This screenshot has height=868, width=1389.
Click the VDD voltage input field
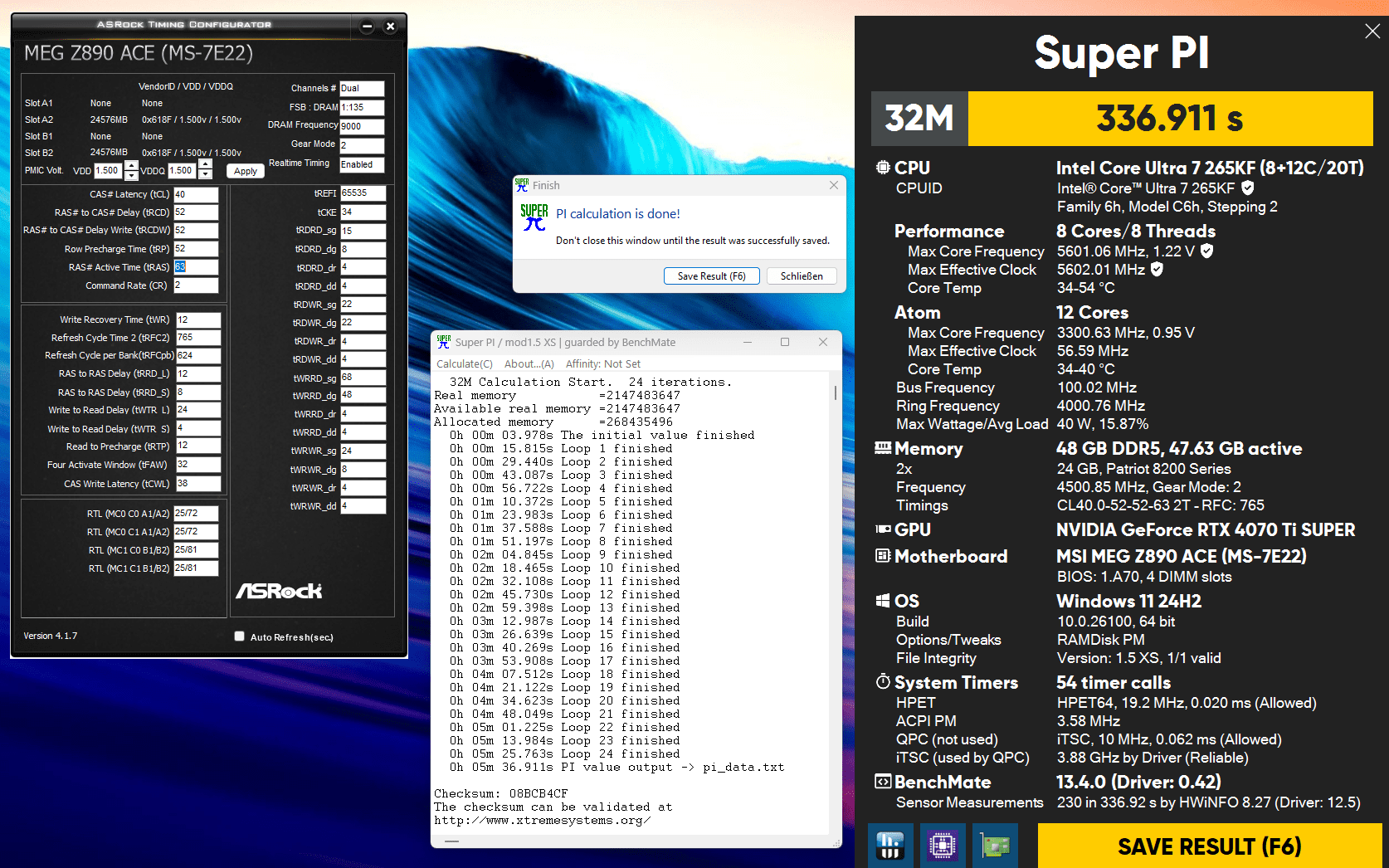(109, 170)
